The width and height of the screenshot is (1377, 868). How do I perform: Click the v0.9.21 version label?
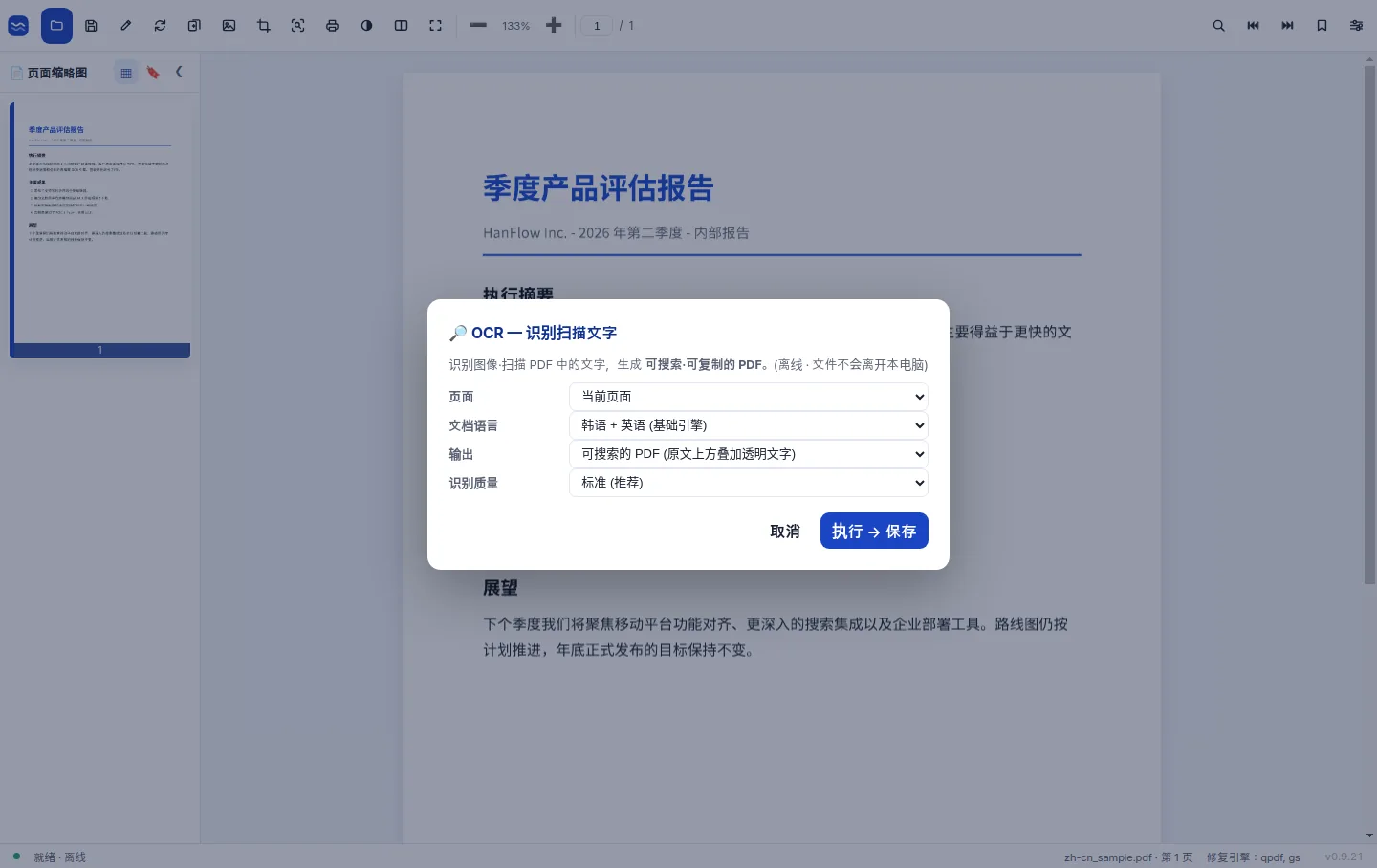(x=1344, y=857)
